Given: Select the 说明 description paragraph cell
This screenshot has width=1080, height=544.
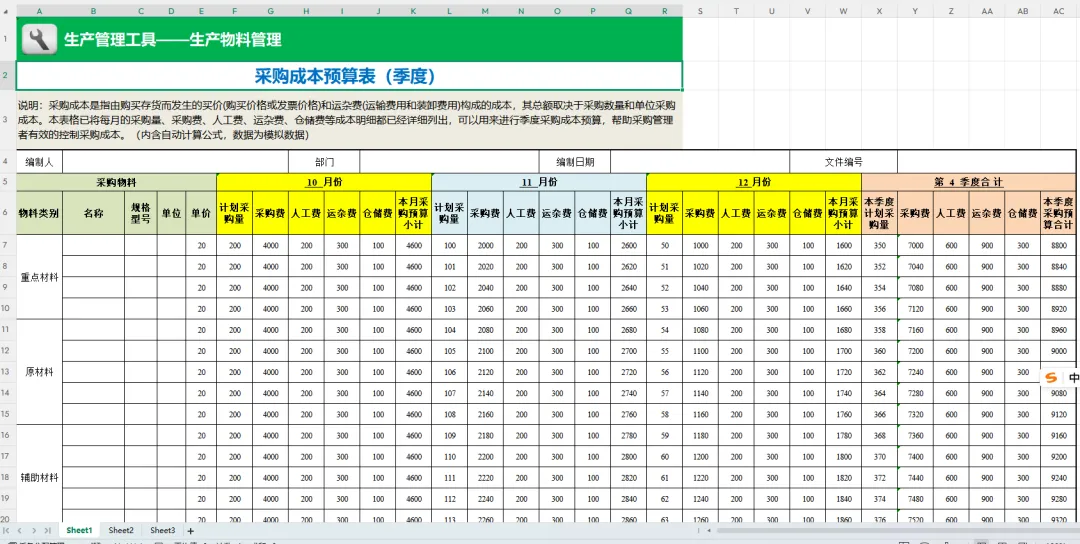Looking at the screenshot, I should pyautogui.click(x=349, y=121).
